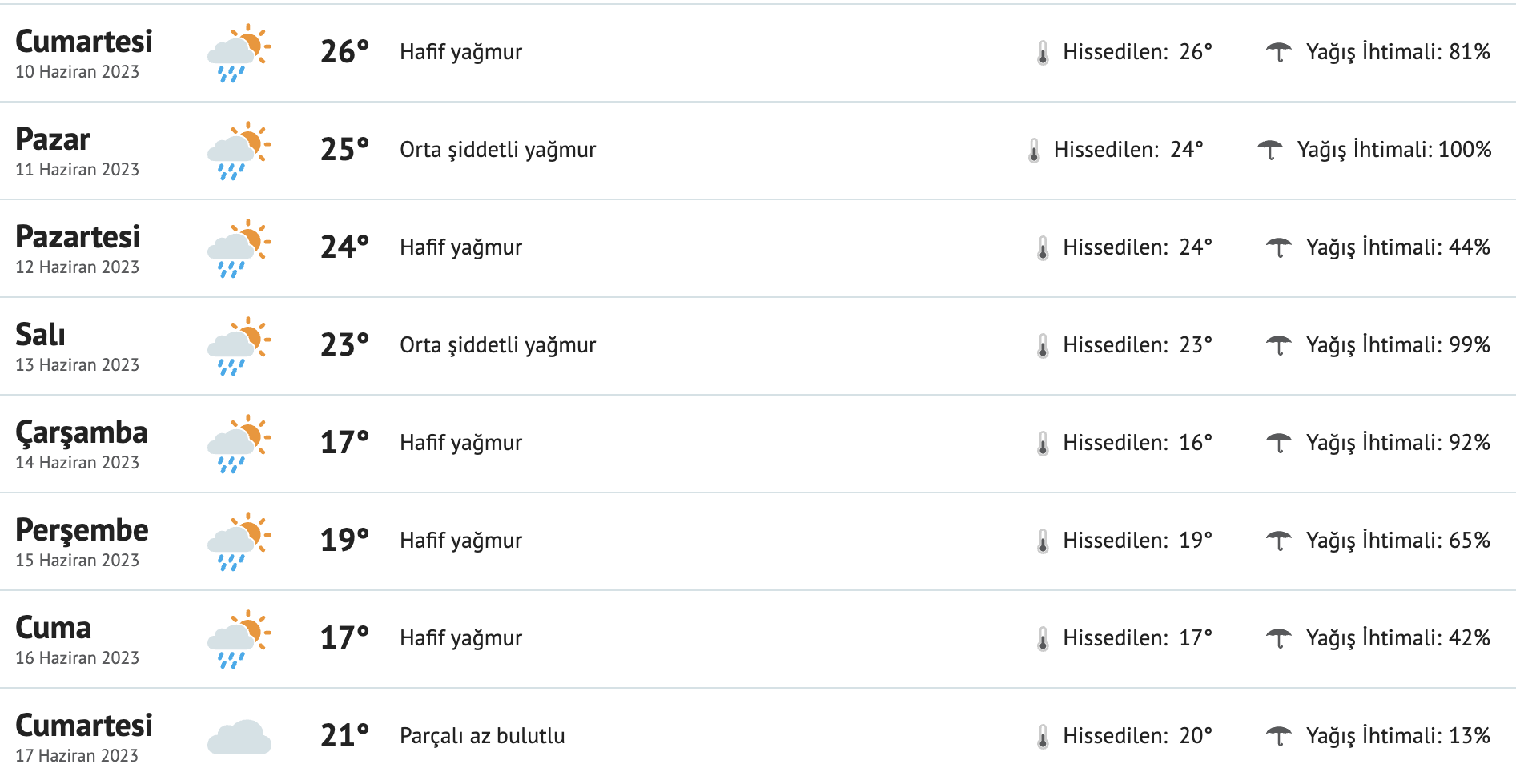1516x784 pixels.
Task: Select the Perşembe day heading
Action: [82, 530]
